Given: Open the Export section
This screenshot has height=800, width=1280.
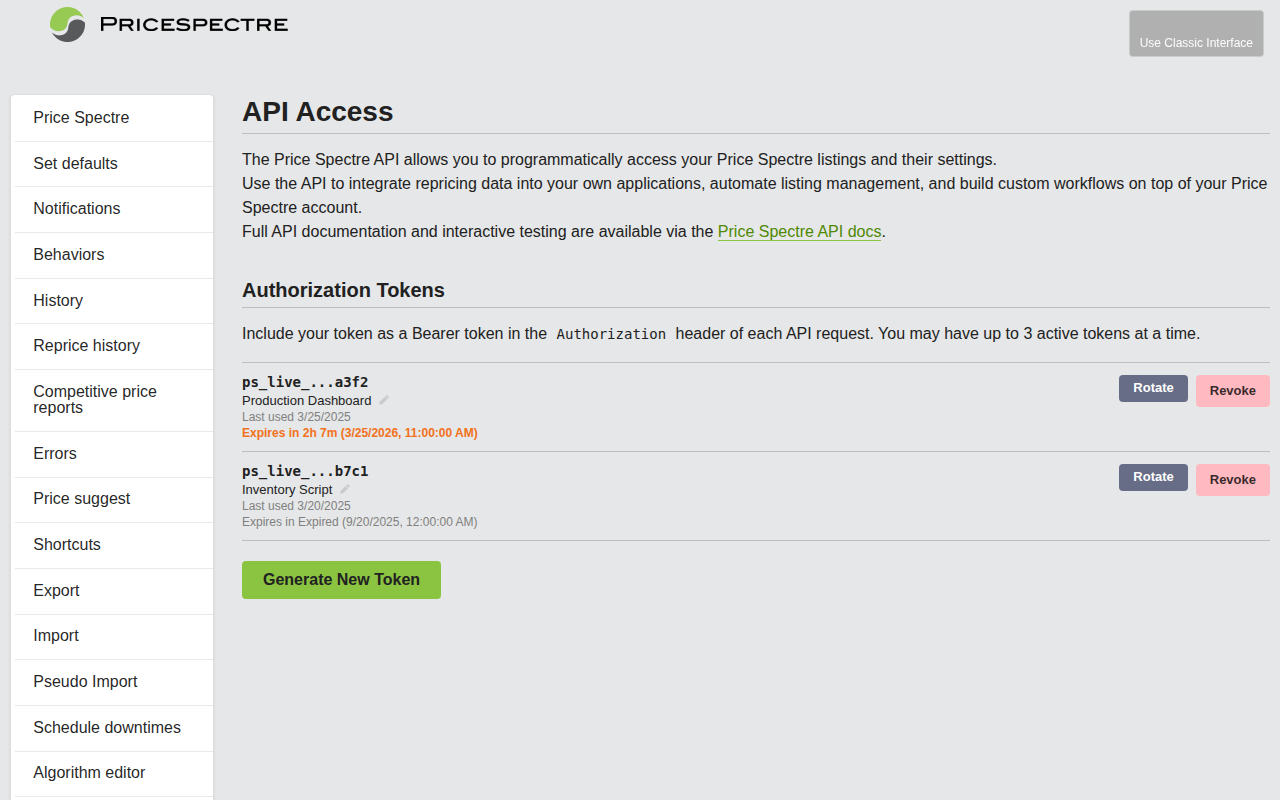Looking at the screenshot, I should click(56, 590).
